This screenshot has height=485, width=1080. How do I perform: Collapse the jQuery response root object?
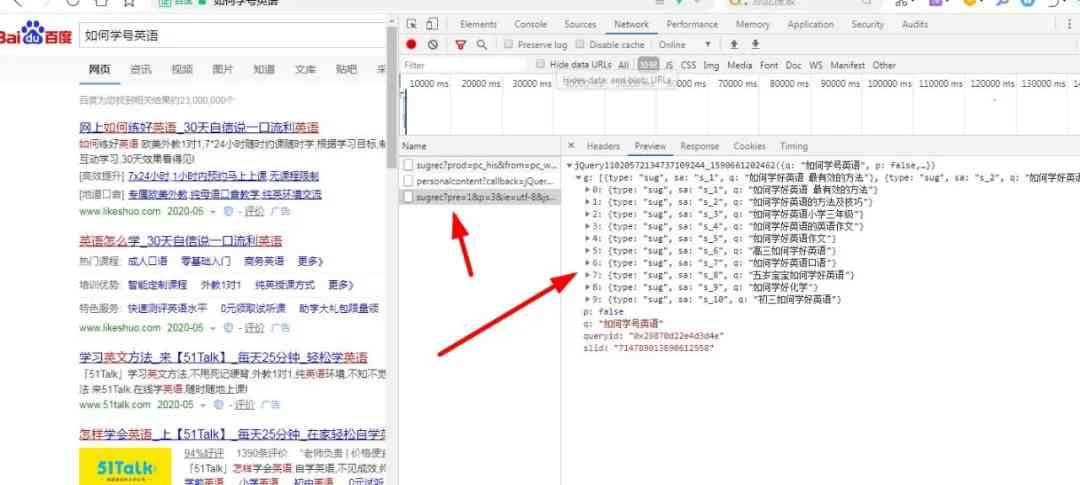569,165
